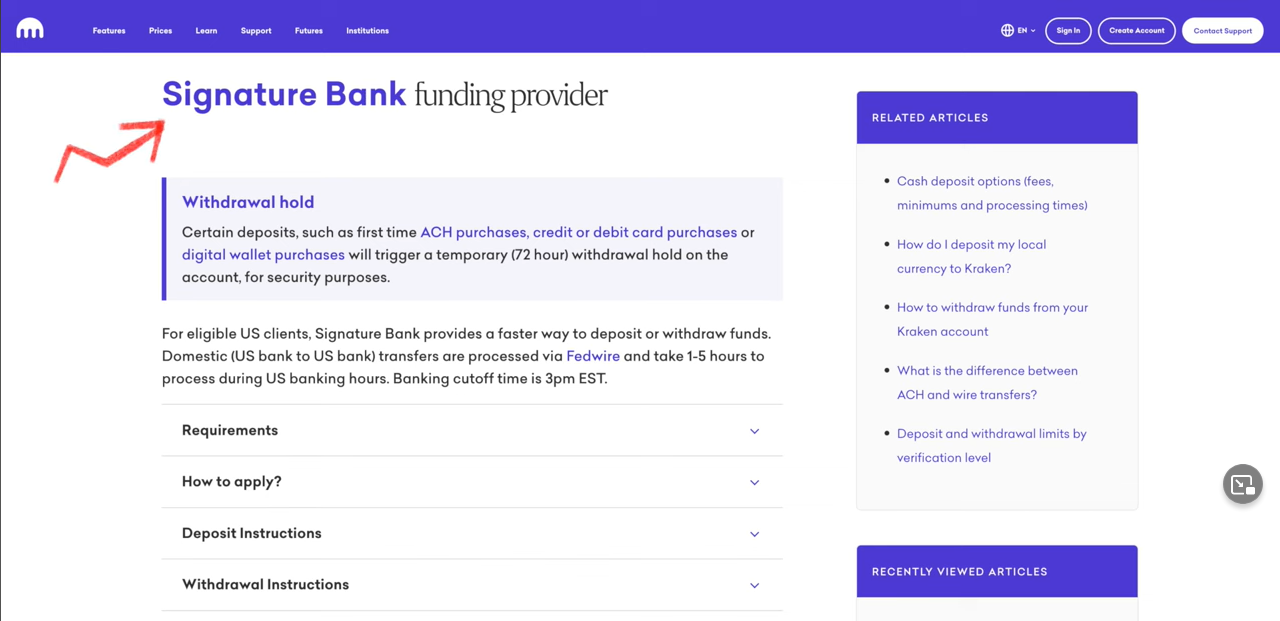Click the Contact Support button

click(1223, 31)
